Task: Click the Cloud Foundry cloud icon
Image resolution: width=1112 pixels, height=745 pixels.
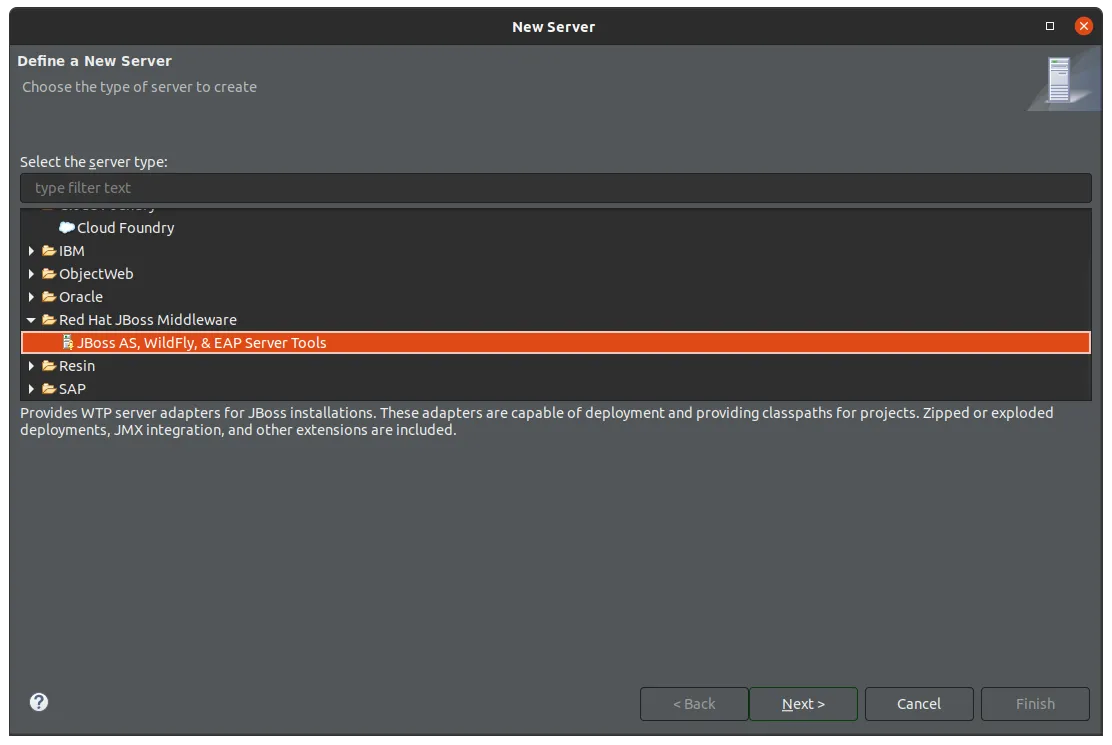Action: [67, 228]
